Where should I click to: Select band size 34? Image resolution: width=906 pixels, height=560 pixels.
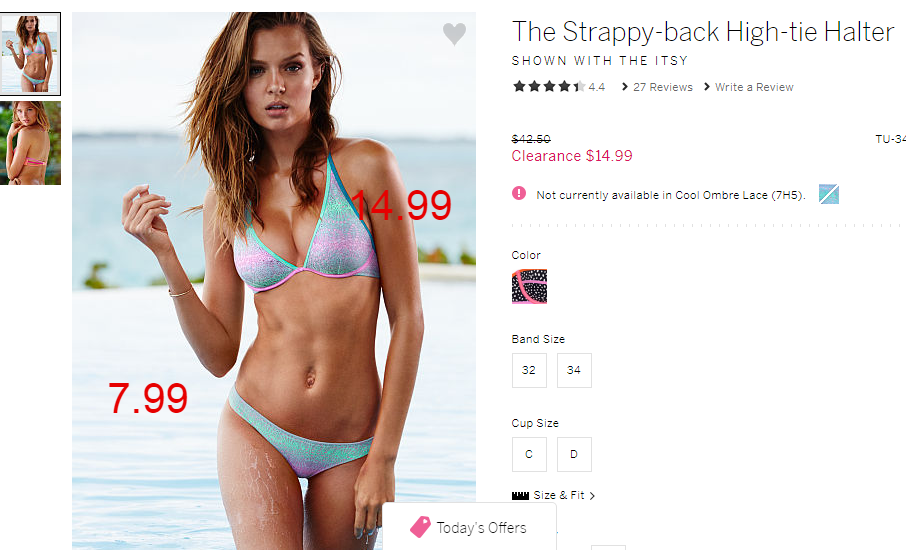coord(574,370)
